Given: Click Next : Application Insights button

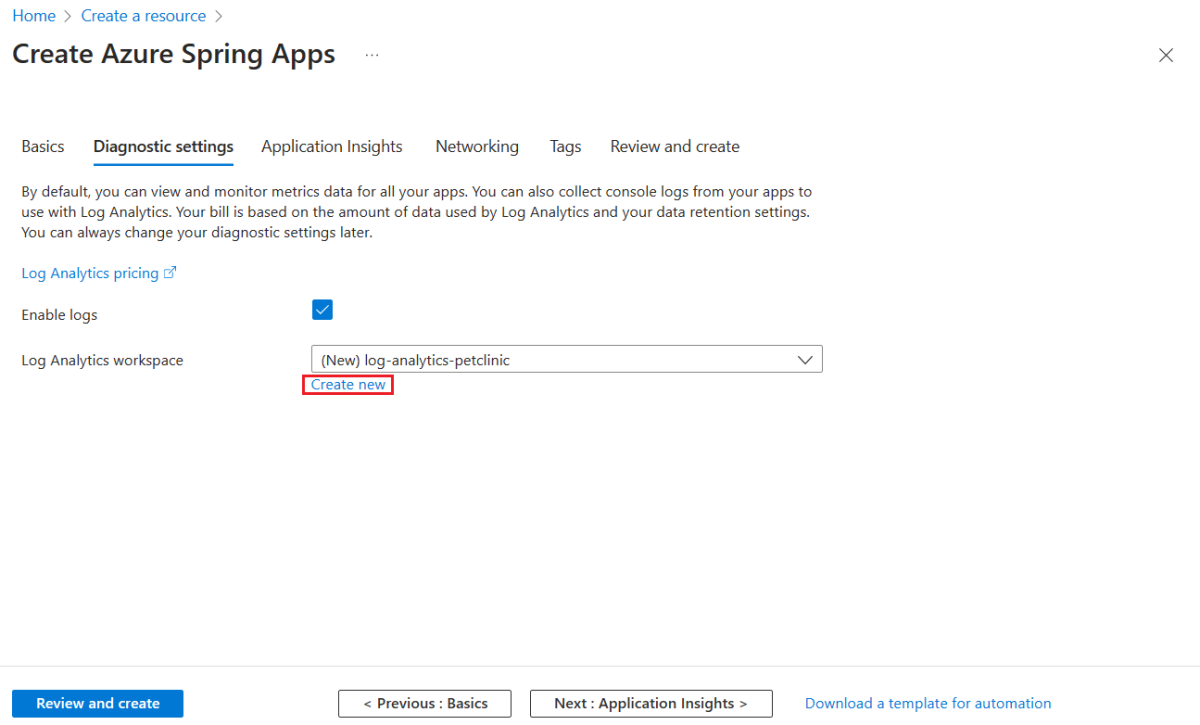Looking at the screenshot, I should point(651,703).
